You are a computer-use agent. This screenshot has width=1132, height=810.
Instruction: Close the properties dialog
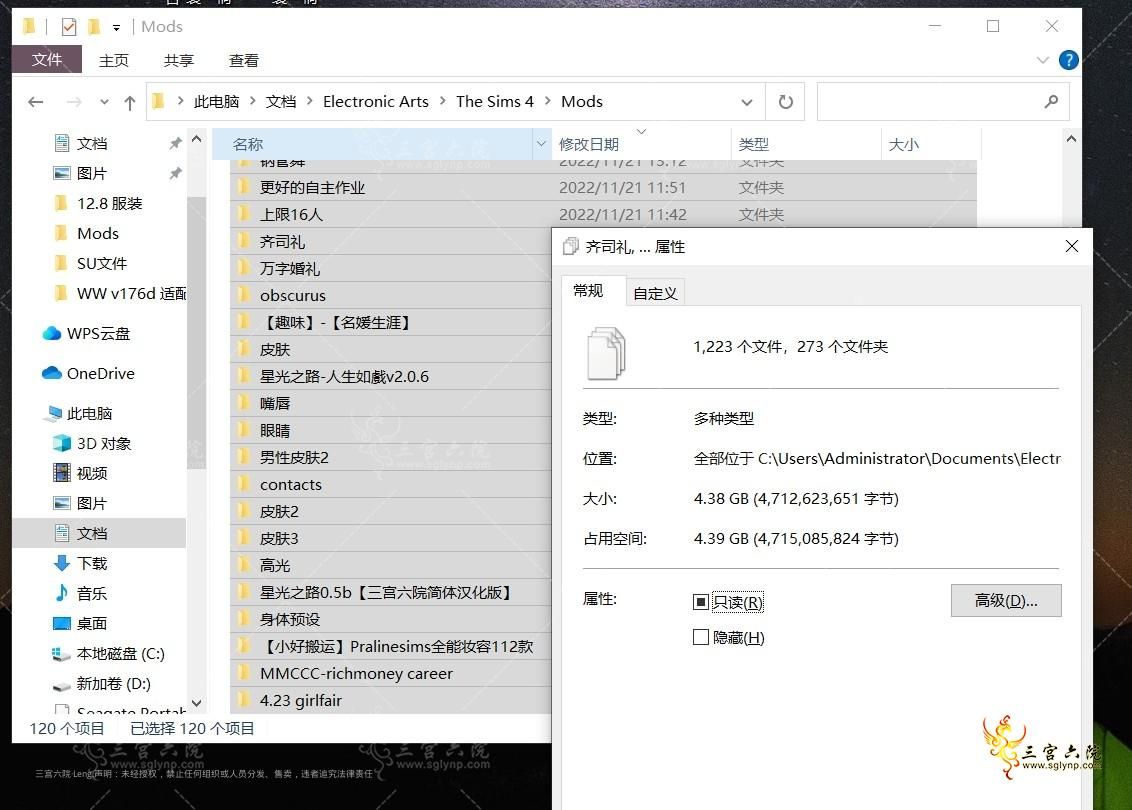(1071, 246)
